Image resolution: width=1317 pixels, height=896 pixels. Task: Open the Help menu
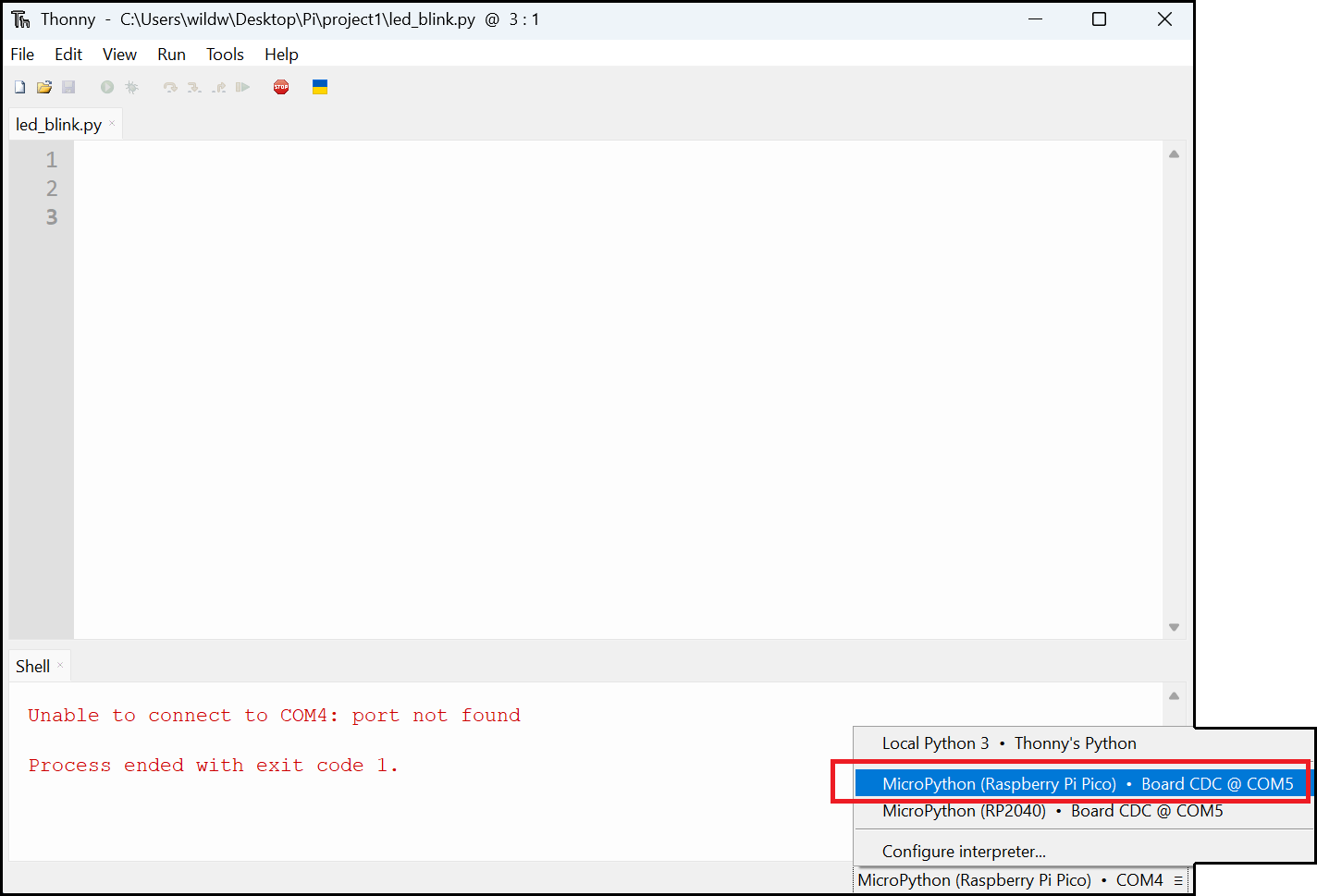tap(281, 55)
